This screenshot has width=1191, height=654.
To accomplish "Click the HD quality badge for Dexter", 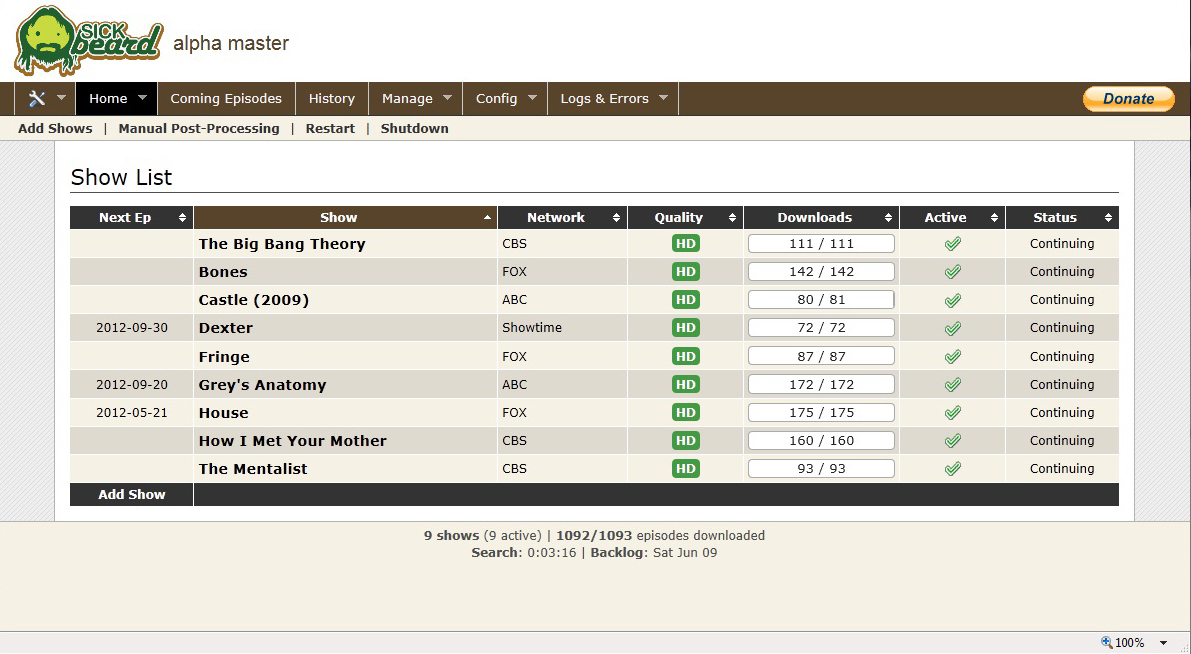I will (685, 328).
